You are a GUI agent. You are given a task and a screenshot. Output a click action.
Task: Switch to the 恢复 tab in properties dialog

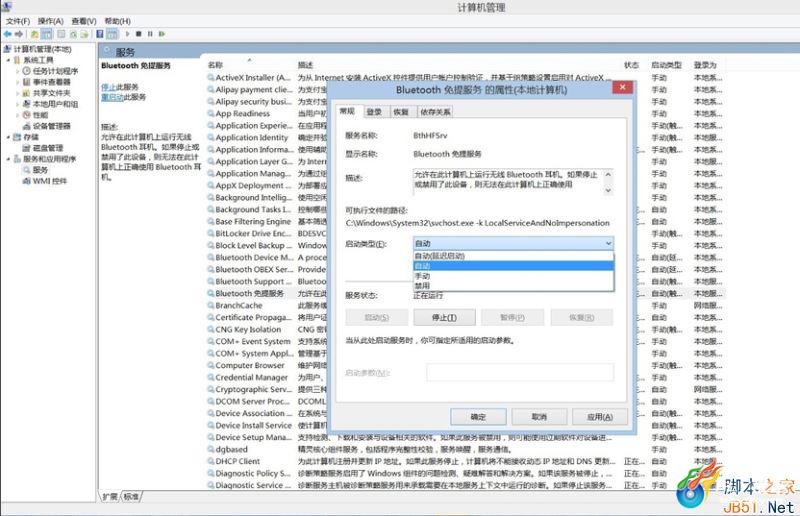(x=401, y=112)
